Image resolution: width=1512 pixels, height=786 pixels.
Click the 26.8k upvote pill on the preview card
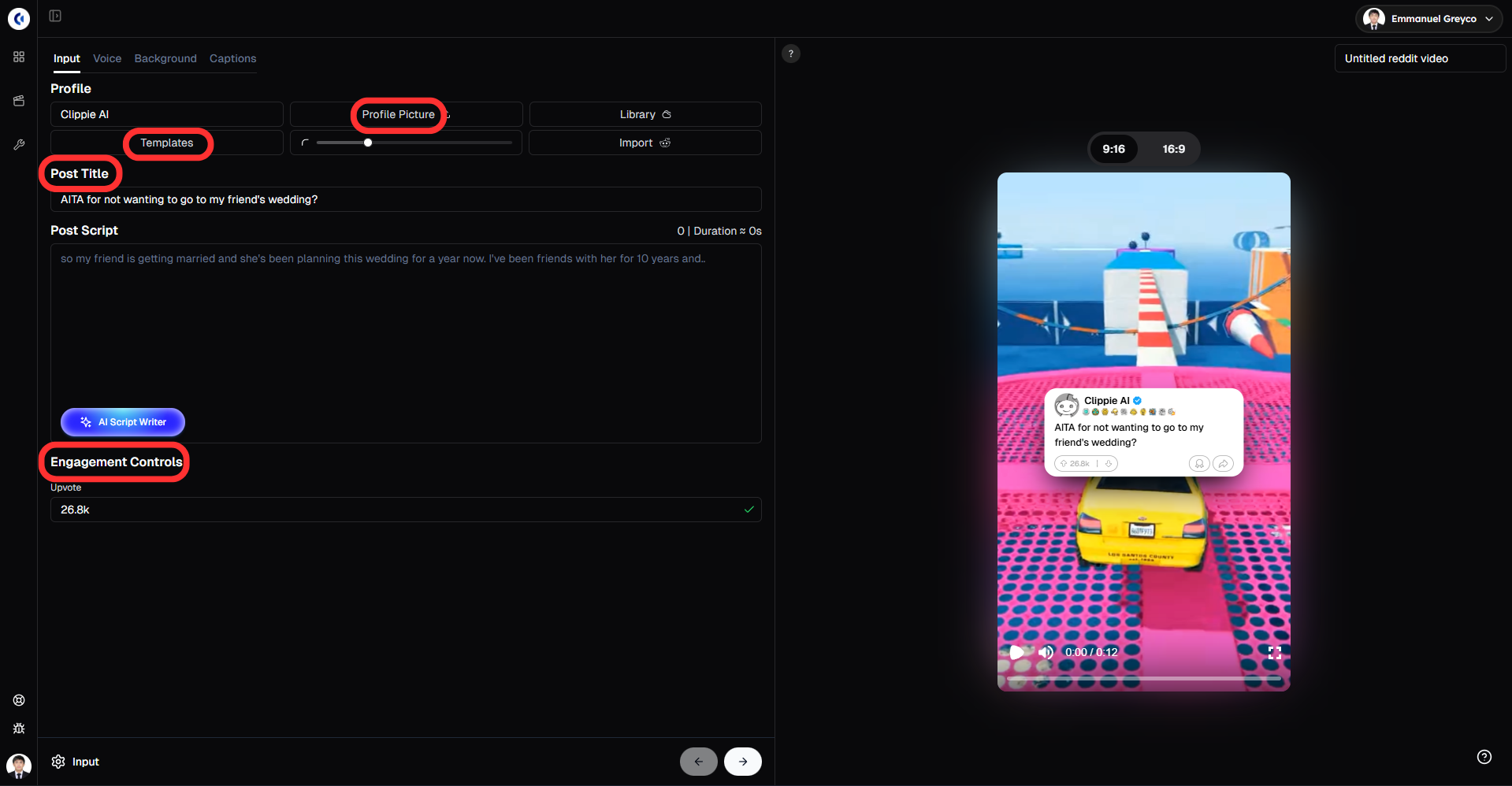click(x=1086, y=464)
